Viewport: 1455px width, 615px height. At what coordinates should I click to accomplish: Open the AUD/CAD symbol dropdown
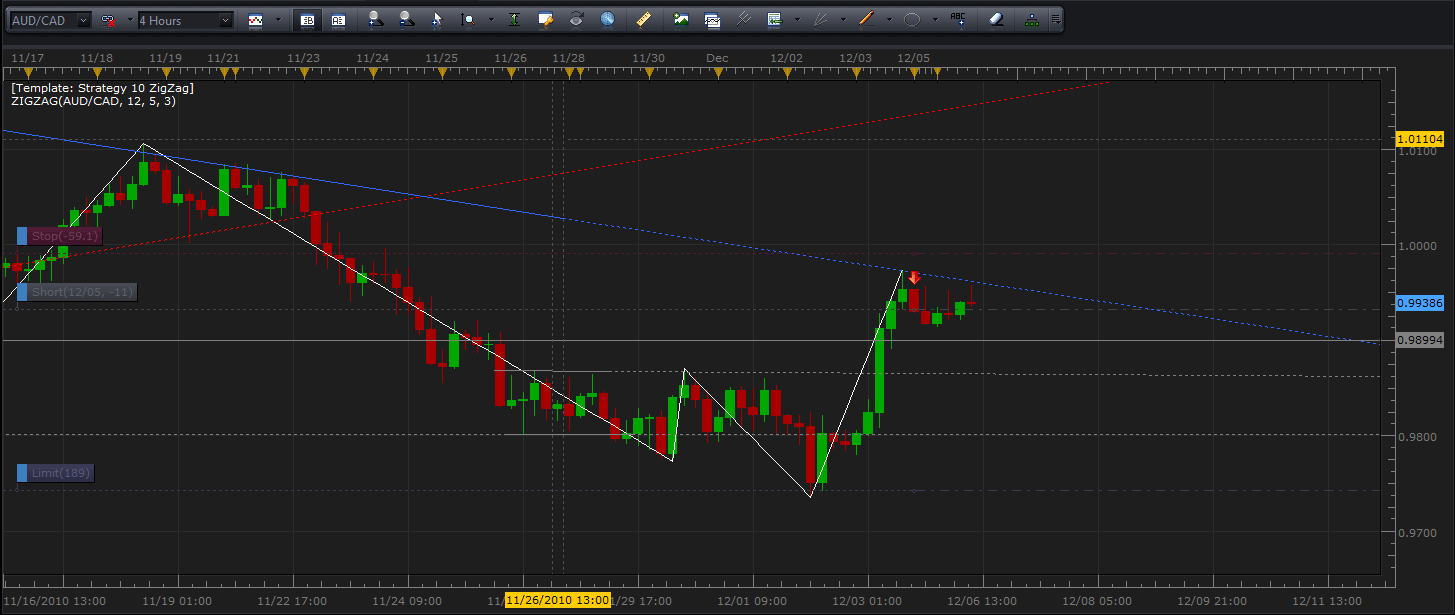(82, 20)
